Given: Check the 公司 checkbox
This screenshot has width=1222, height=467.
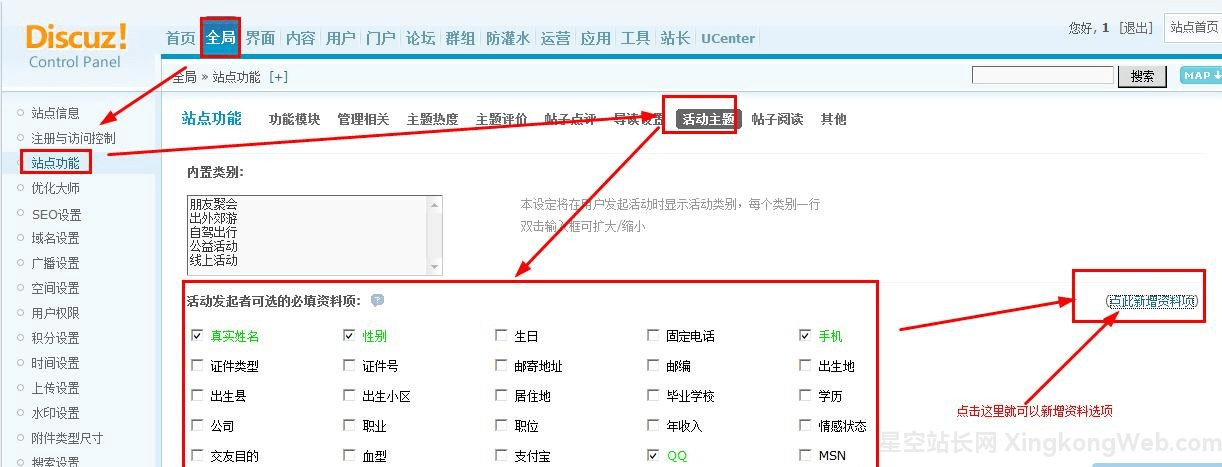Looking at the screenshot, I should pyautogui.click(x=197, y=426).
